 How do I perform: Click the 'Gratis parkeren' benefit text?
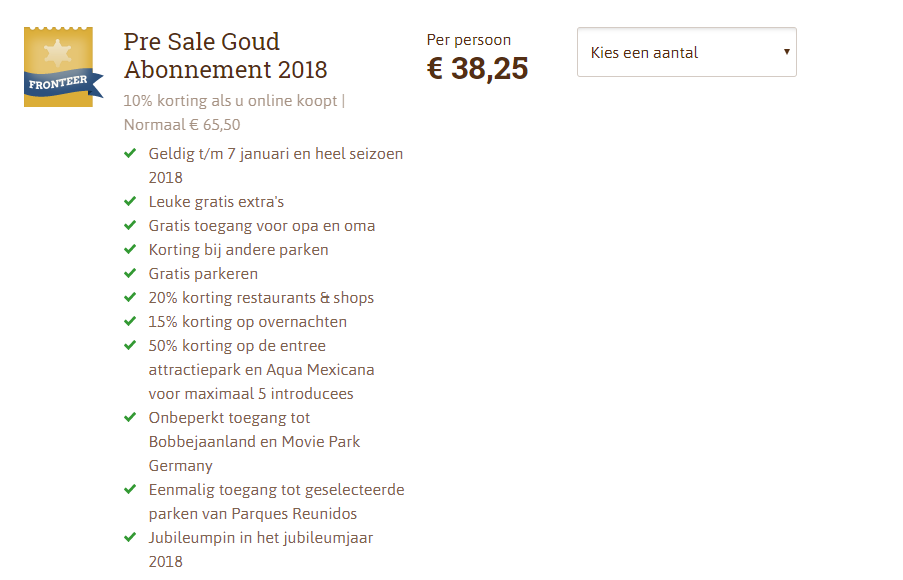(203, 274)
